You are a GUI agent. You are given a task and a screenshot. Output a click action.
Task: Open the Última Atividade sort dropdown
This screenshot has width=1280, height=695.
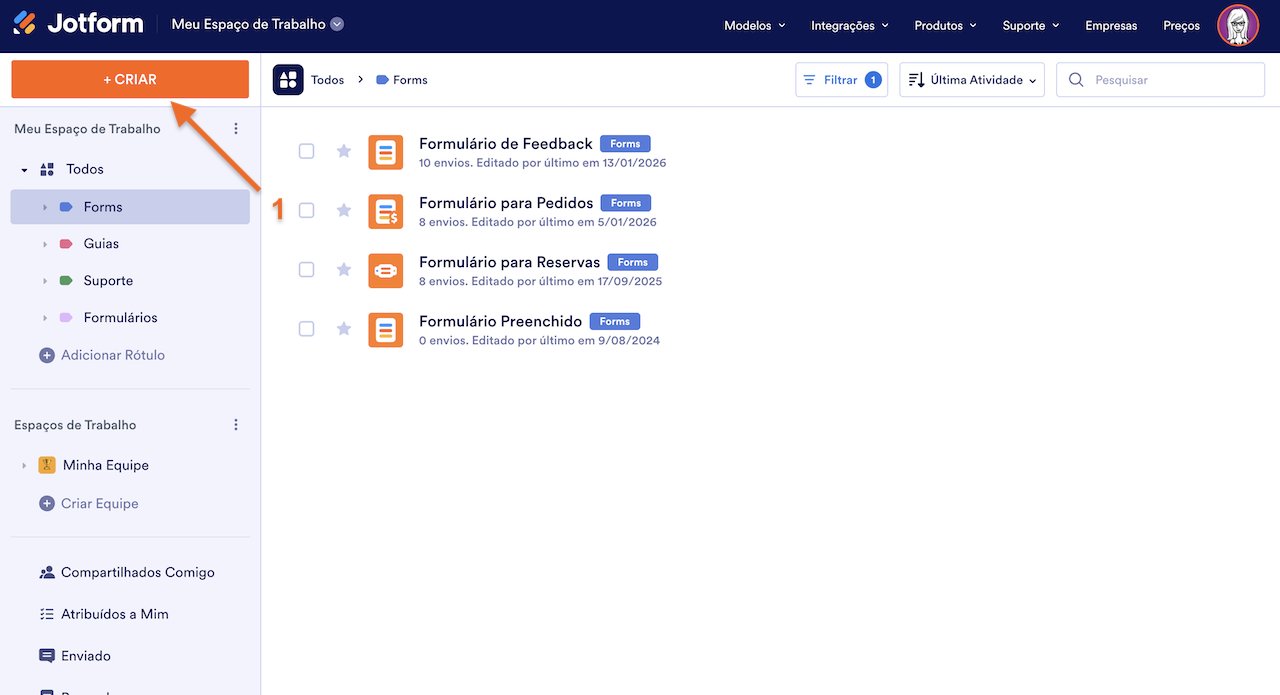click(x=972, y=80)
